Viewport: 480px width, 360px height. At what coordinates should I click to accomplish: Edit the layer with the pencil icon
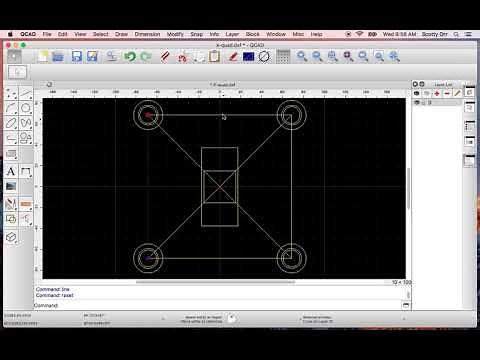457,93
